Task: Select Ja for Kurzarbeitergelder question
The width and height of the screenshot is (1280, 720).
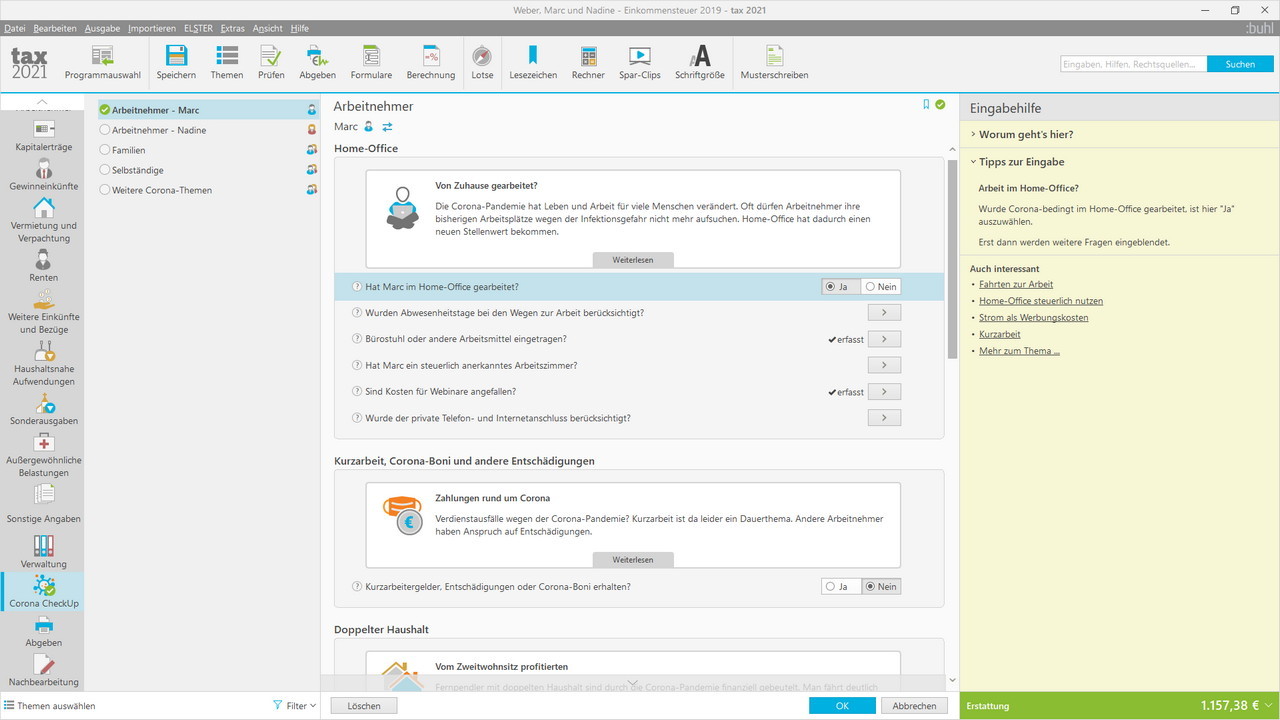Action: (x=841, y=587)
